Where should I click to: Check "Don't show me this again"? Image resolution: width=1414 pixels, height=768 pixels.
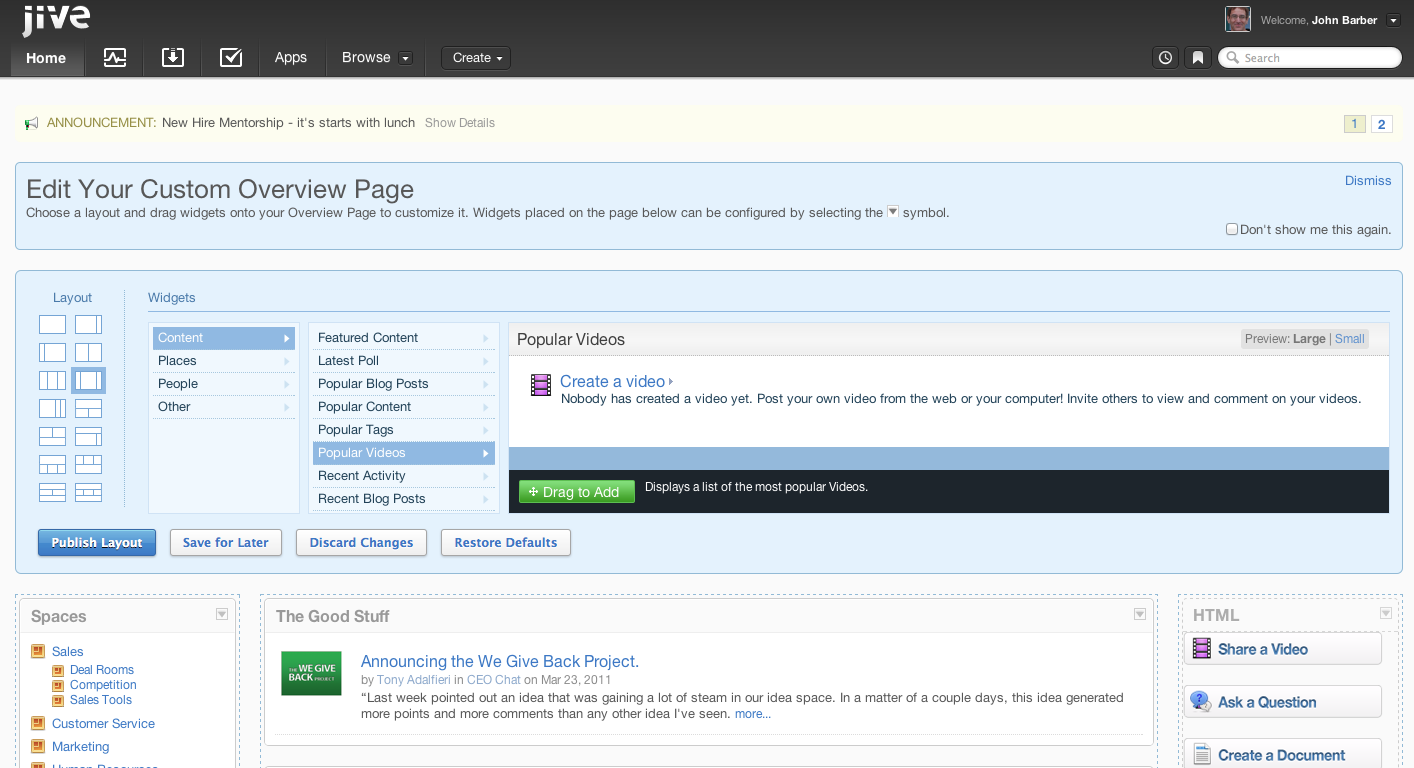[1232, 229]
